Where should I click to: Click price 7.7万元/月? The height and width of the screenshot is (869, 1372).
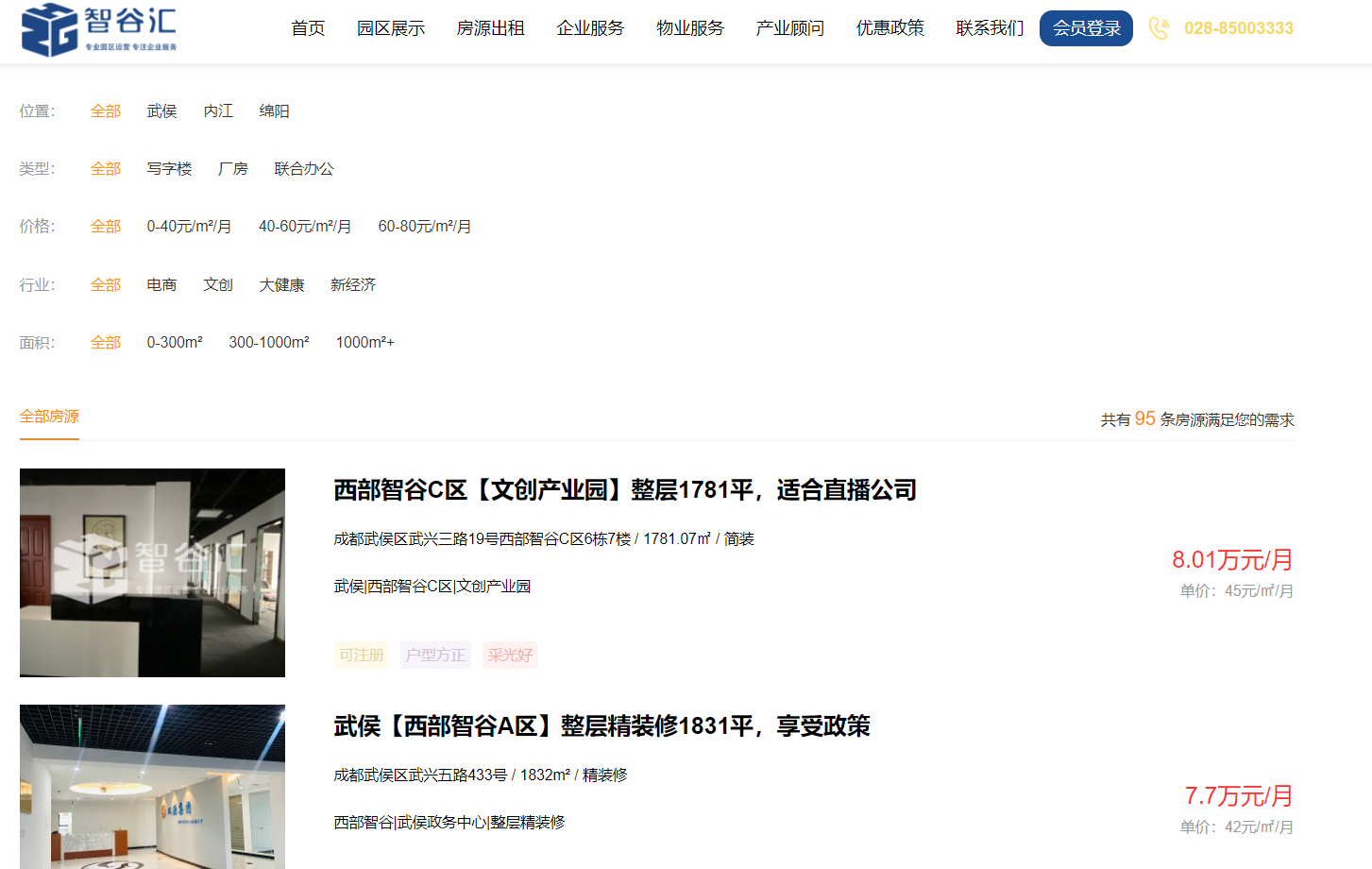1239,795
